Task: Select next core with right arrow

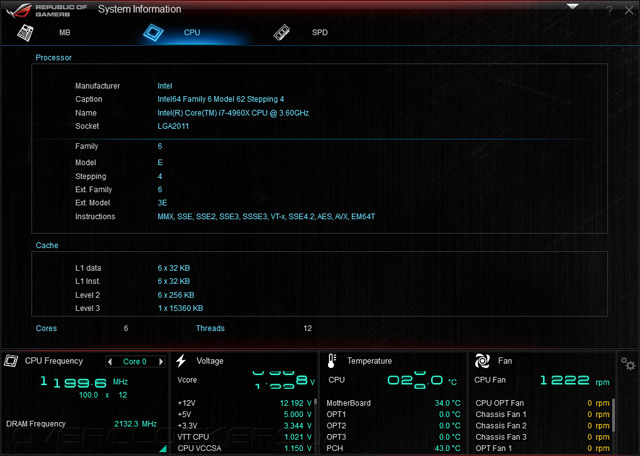Action: pos(161,362)
